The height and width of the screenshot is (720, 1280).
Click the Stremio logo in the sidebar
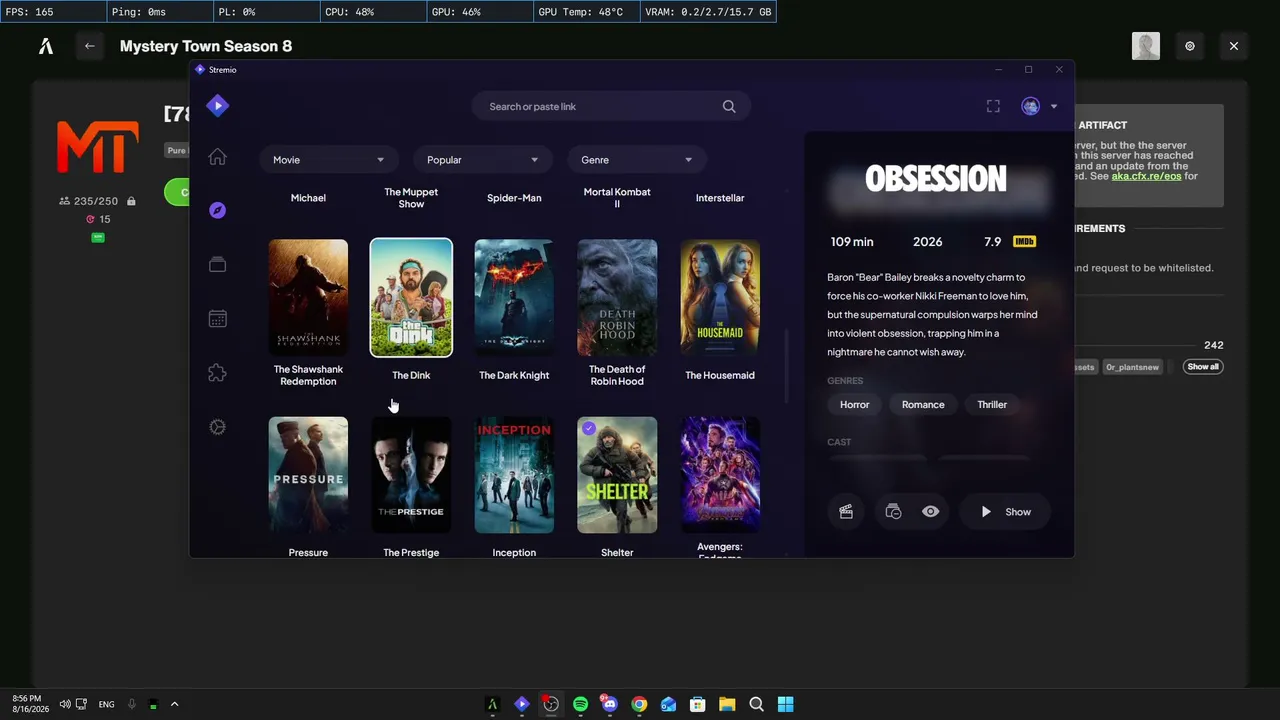[217, 105]
